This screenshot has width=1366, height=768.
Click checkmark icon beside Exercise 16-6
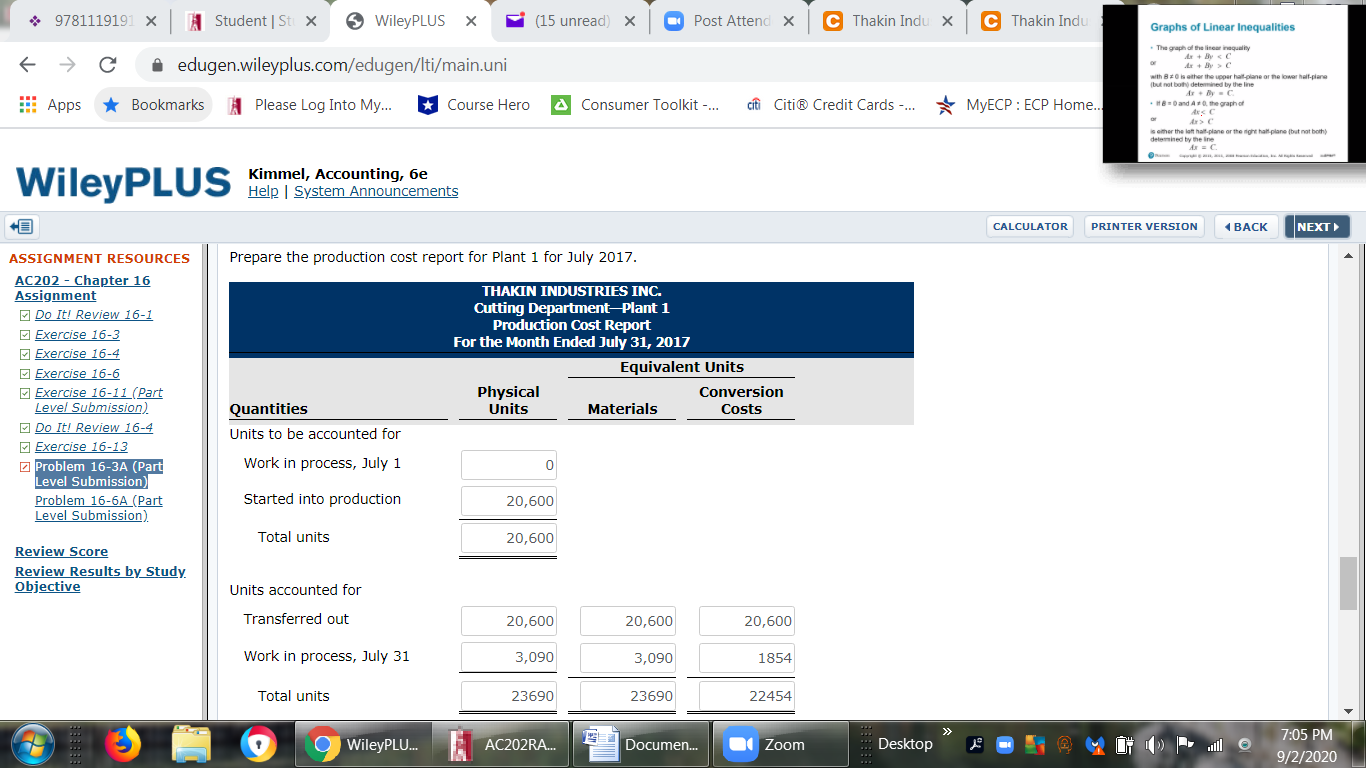[x=25, y=374]
